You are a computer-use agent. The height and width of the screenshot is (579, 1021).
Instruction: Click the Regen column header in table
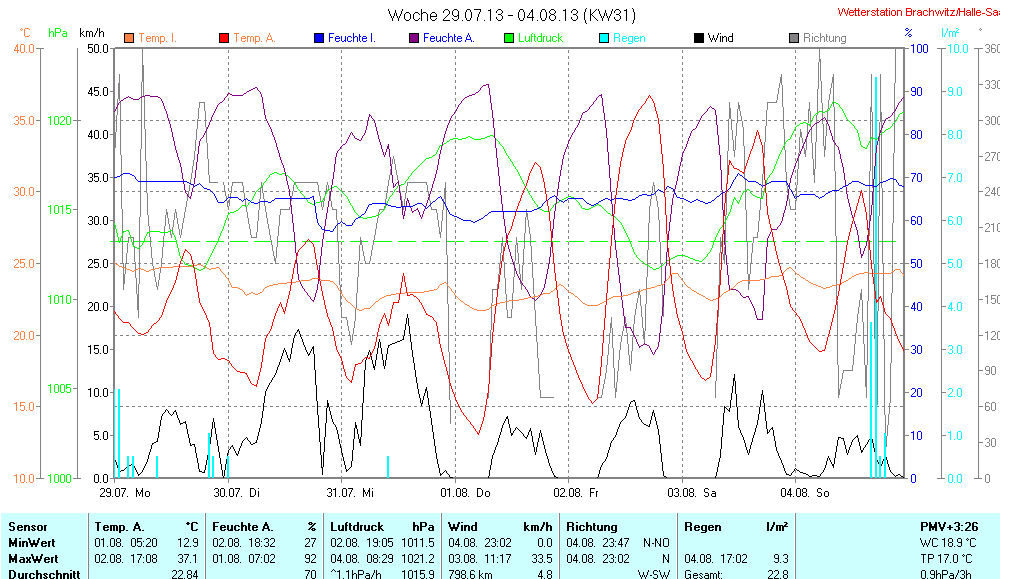[x=703, y=526]
